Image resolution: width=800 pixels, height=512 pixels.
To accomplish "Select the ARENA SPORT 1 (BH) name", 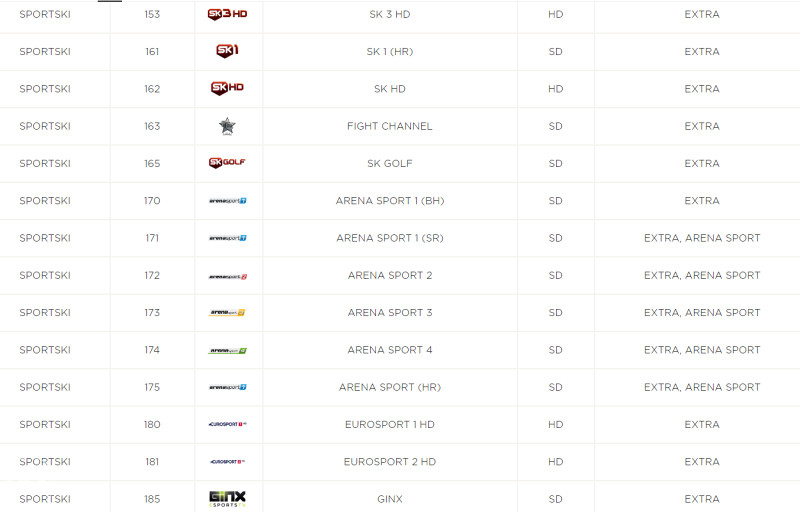I will click(x=390, y=201).
